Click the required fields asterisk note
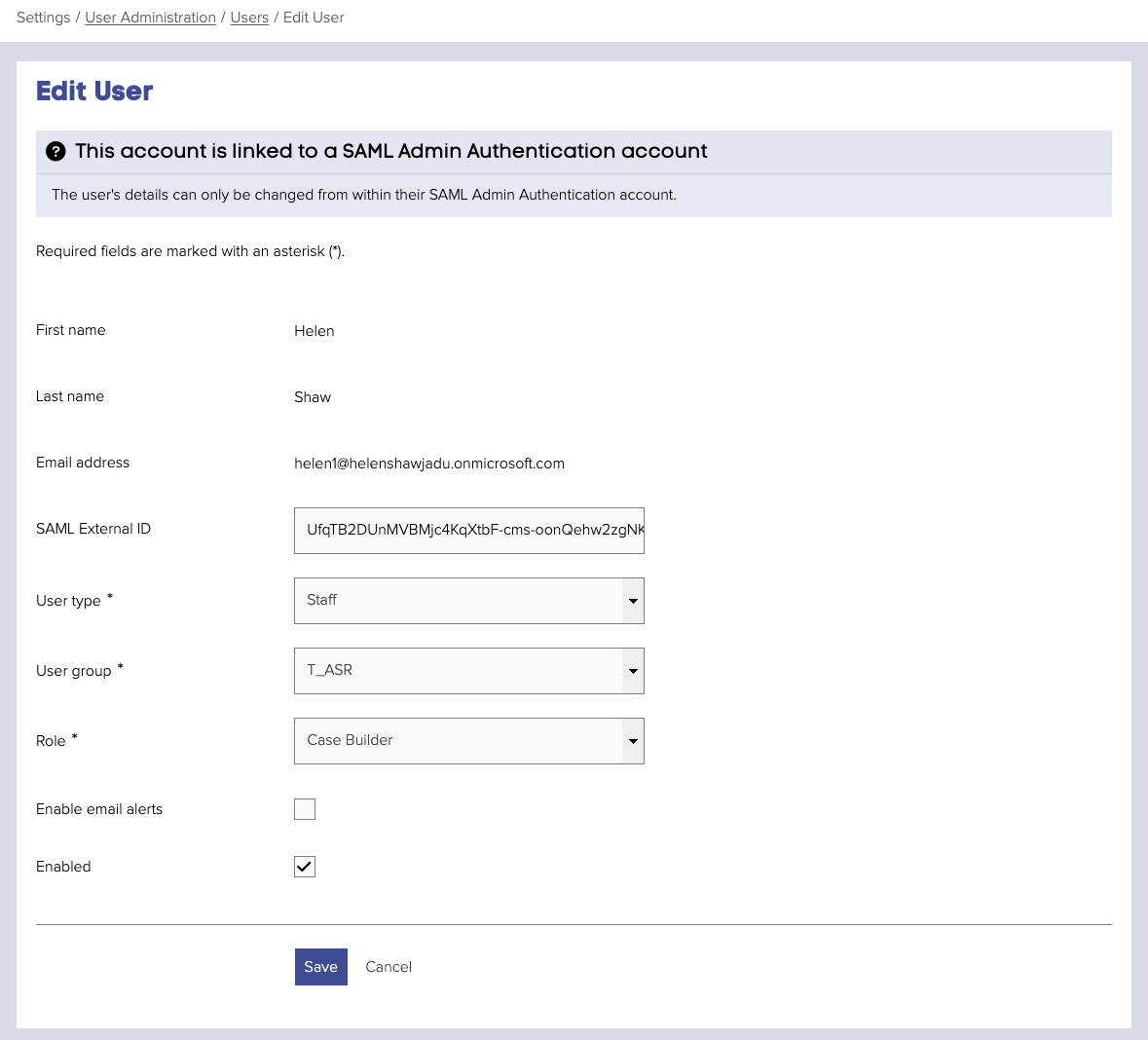Screen dimensions: 1148x1040 (x=190, y=251)
